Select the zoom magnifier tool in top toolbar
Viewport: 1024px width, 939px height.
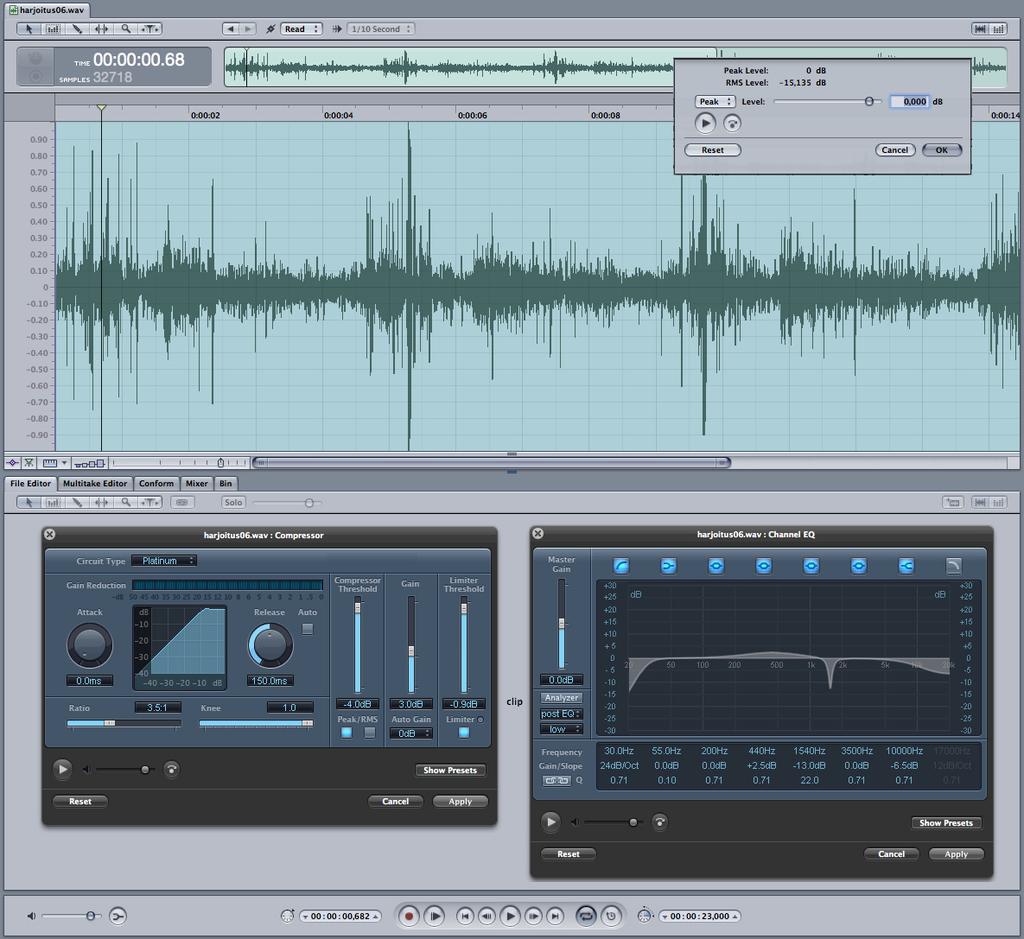125,29
